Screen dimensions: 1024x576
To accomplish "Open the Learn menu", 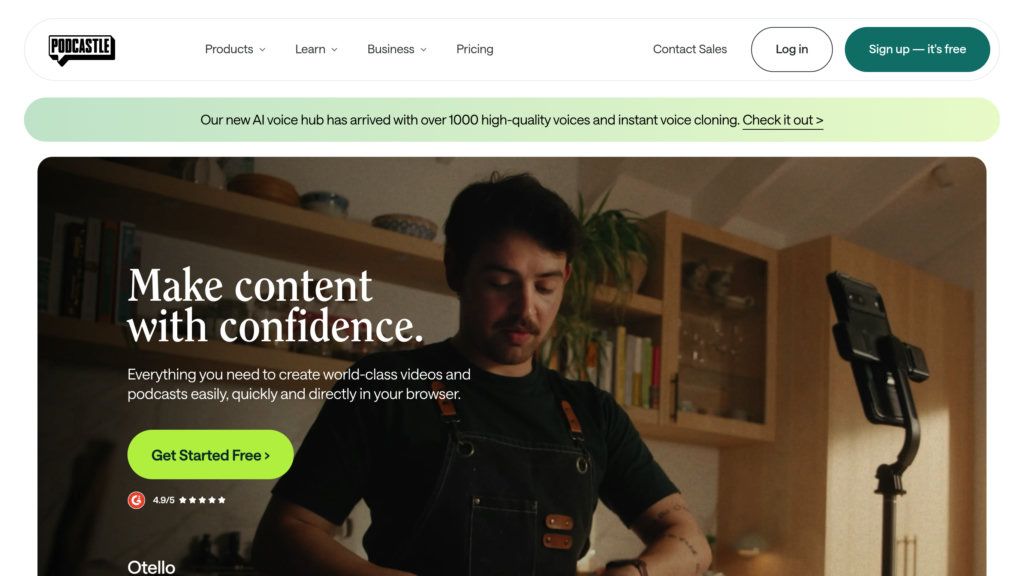I will pos(316,49).
